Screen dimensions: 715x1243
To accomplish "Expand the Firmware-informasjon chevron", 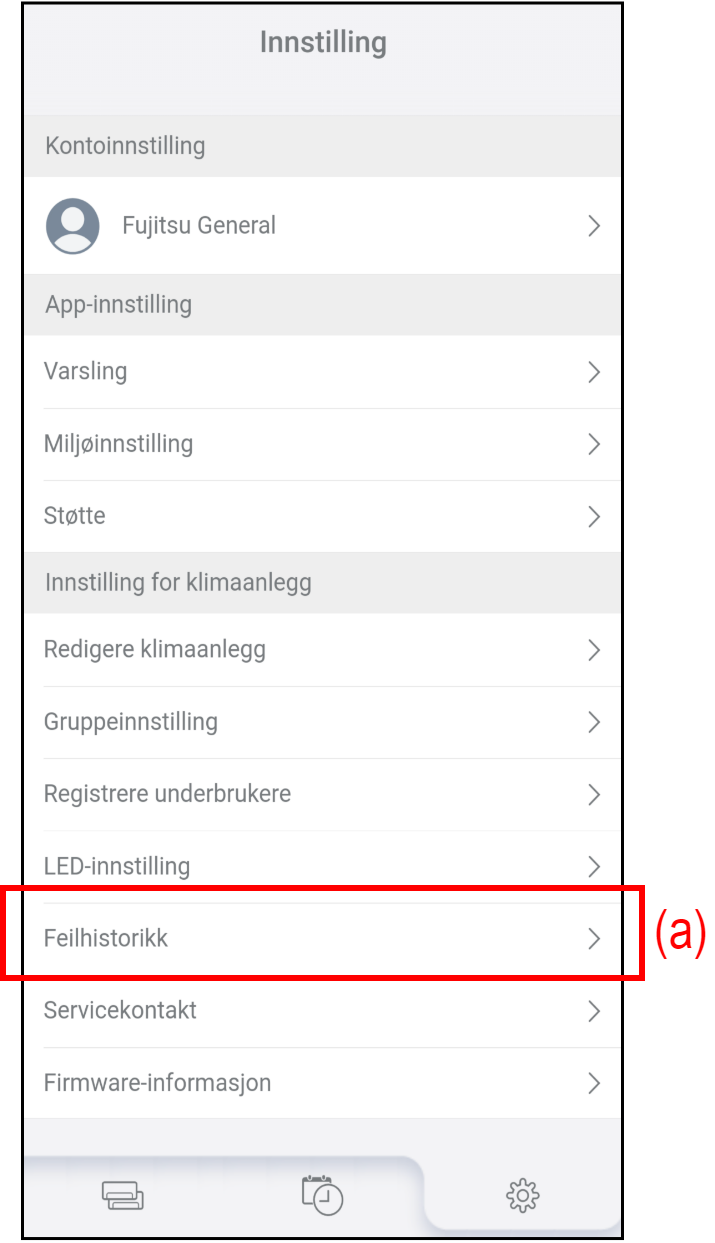I will tap(594, 1083).
